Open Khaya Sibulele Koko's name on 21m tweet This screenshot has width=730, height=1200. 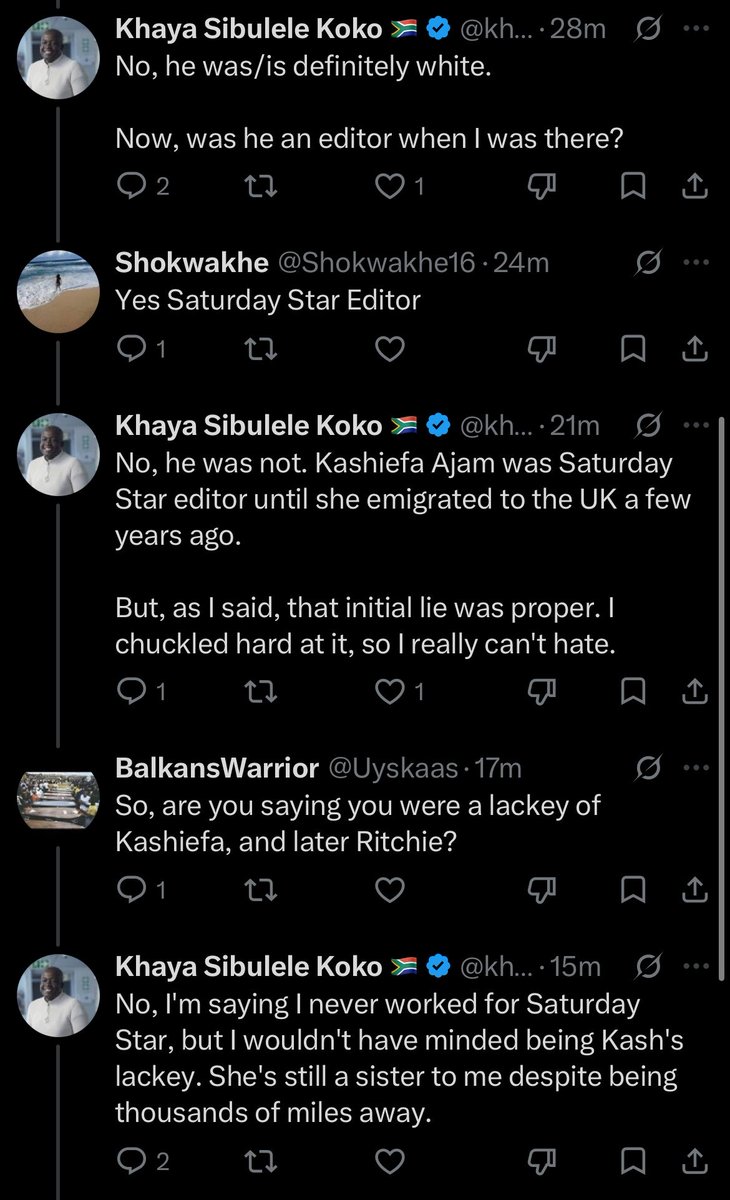(249, 426)
